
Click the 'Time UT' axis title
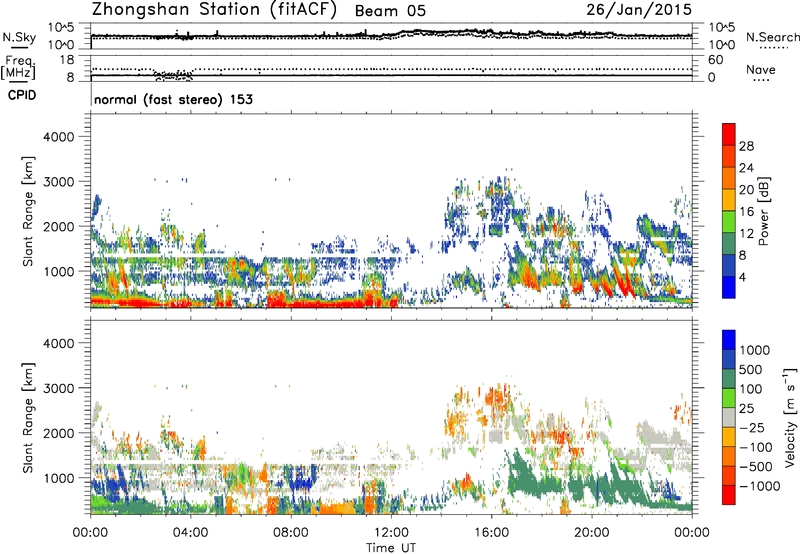pos(391,548)
